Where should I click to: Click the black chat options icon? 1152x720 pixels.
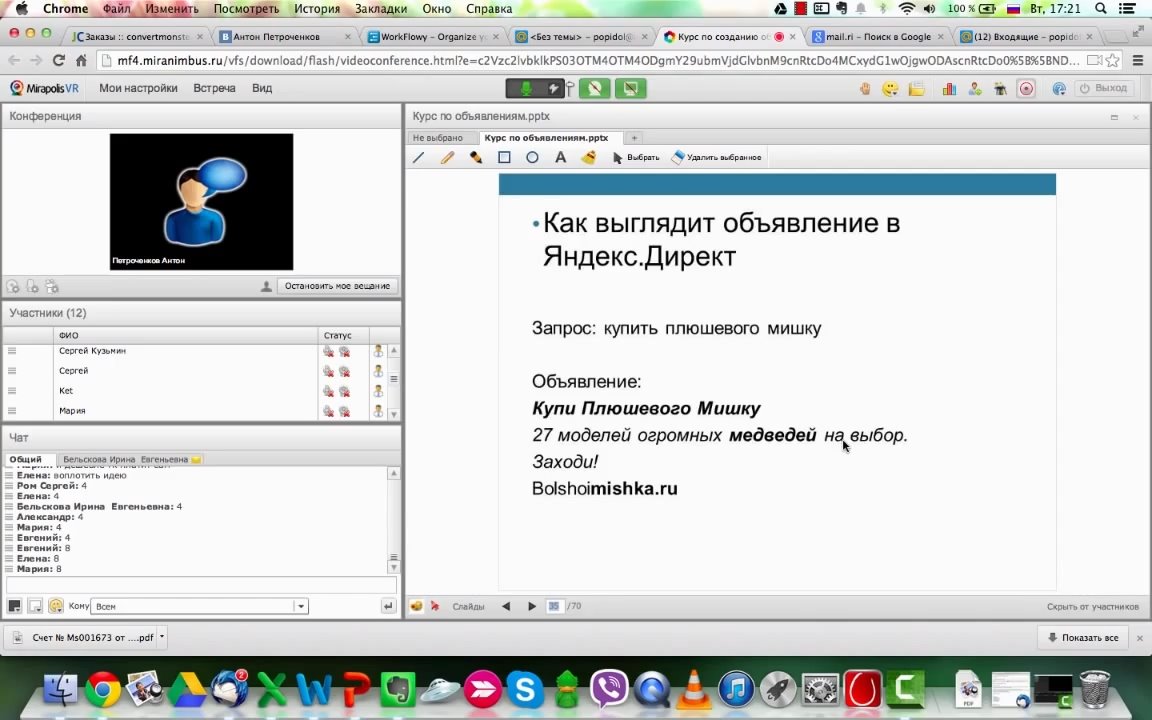(14, 606)
